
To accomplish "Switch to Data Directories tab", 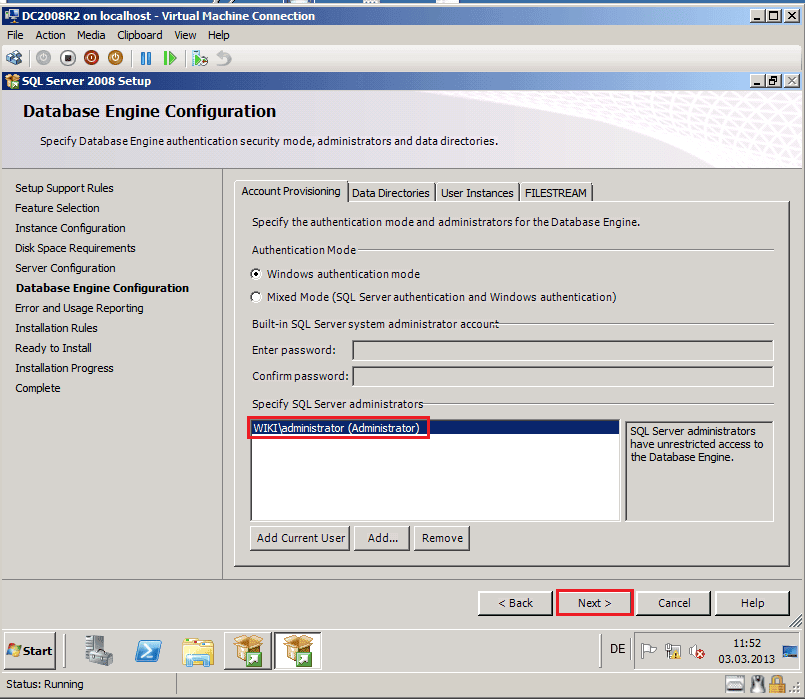I will pyautogui.click(x=391, y=193).
